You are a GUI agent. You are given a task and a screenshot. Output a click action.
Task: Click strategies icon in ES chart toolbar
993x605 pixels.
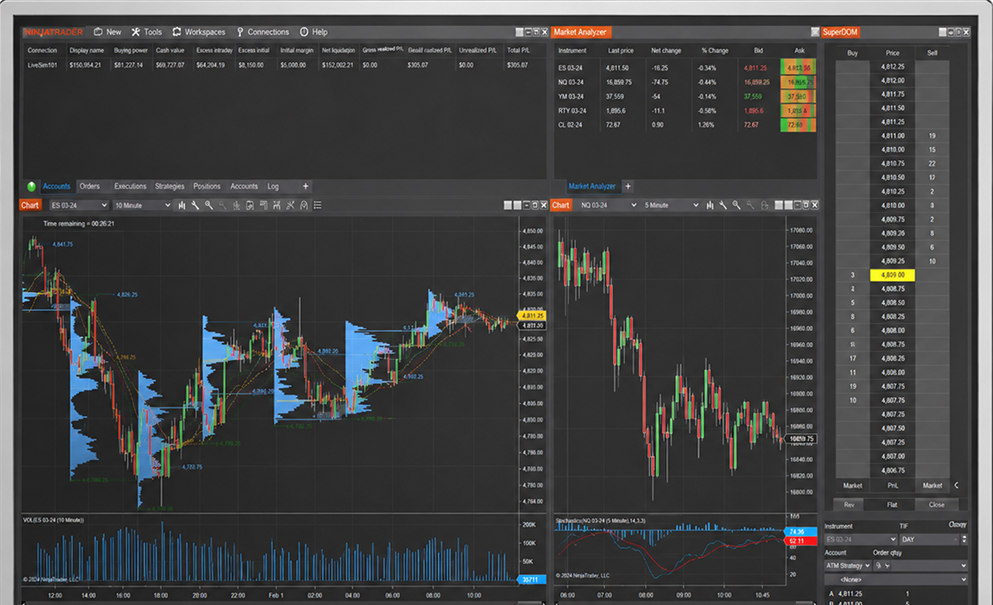(304, 205)
